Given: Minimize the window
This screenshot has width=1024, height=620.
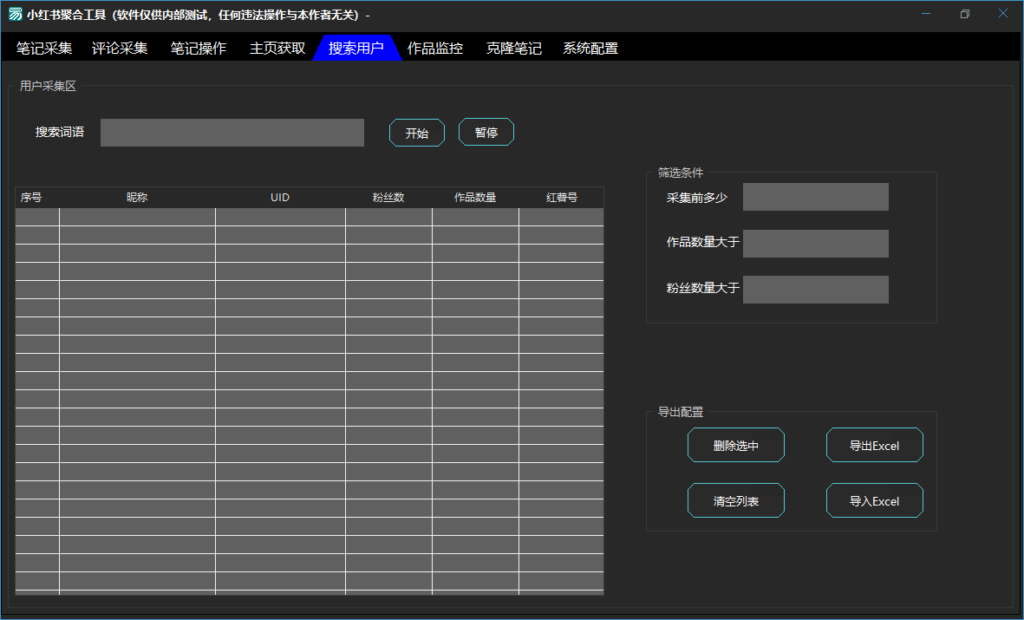Looking at the screenshot, I should 926,14.
